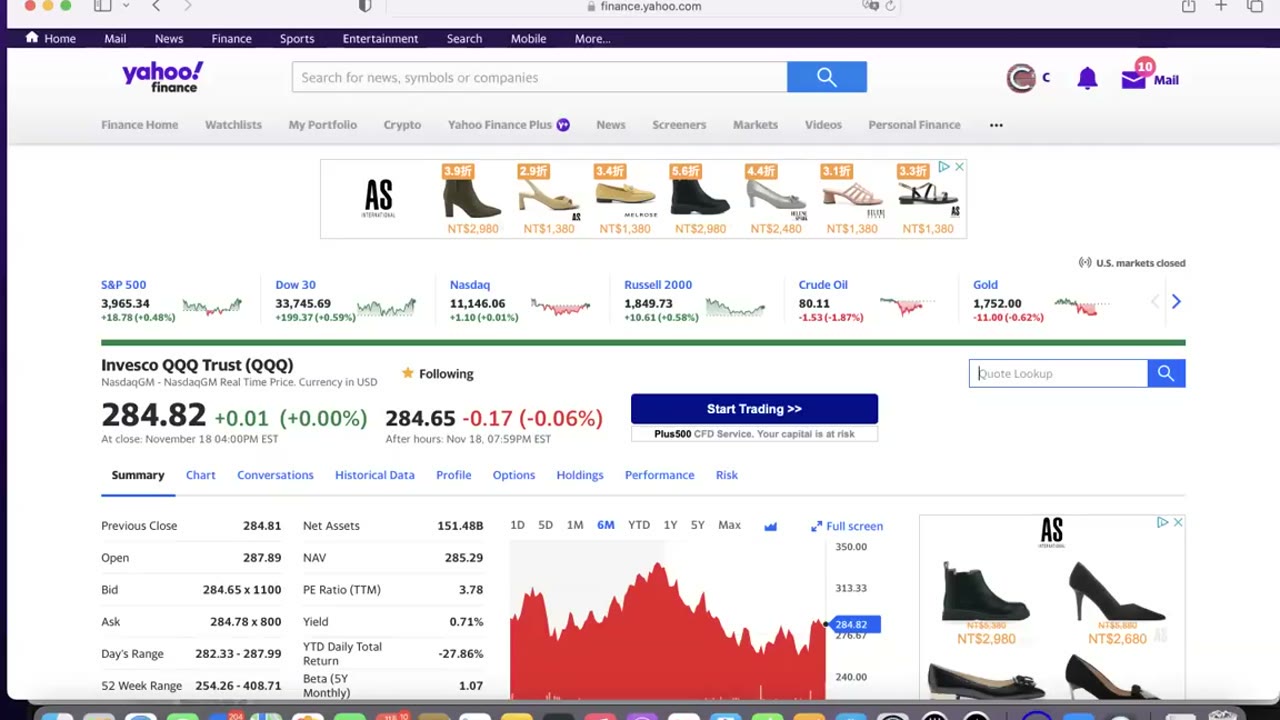The height and width of the screenshot is (720, 1280).
Task: Select the 5Y chart range
Action: pyautogui.click(x=697, y=525)
